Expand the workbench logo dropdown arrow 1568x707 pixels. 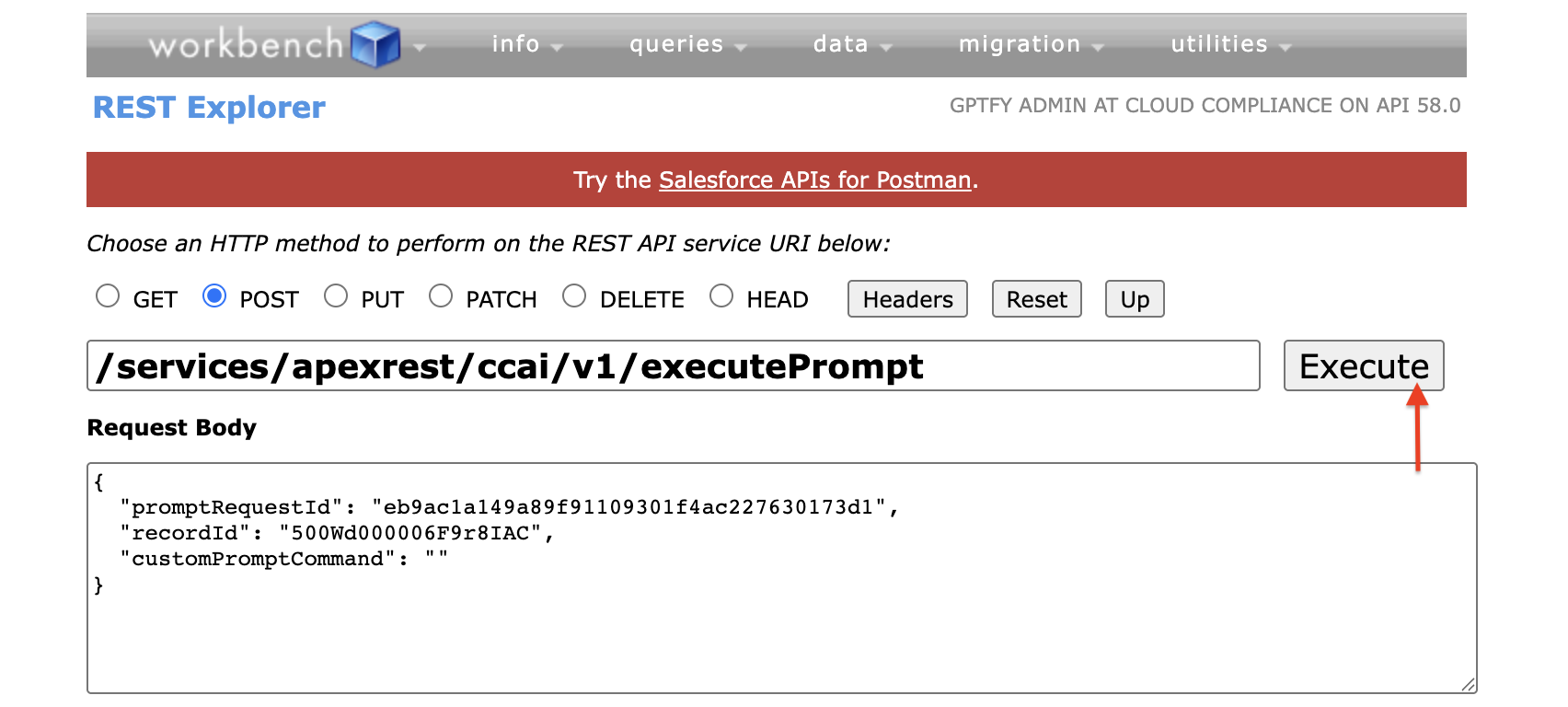(x=420, y=46)
